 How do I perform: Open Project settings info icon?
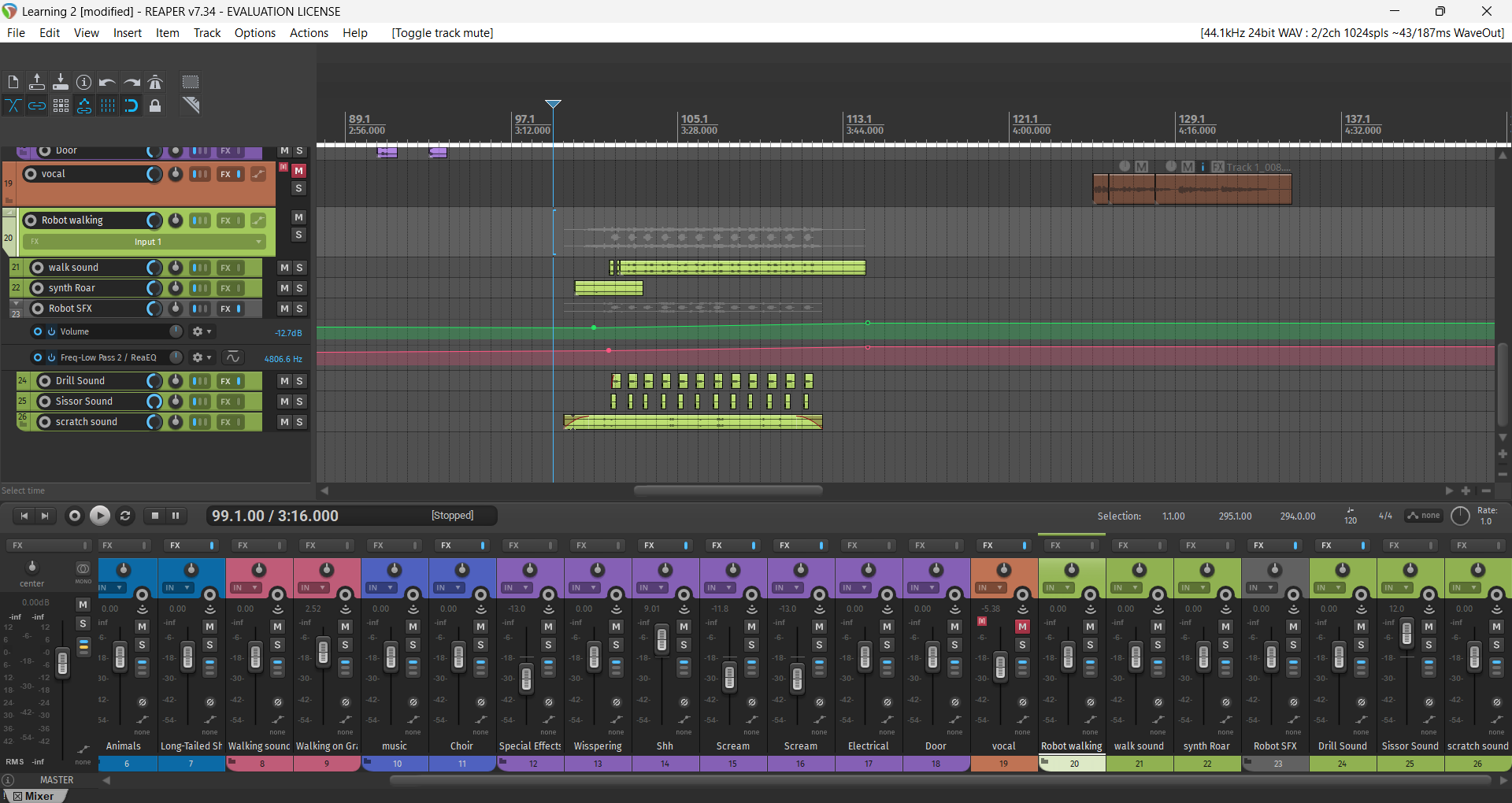coord(84,82)
